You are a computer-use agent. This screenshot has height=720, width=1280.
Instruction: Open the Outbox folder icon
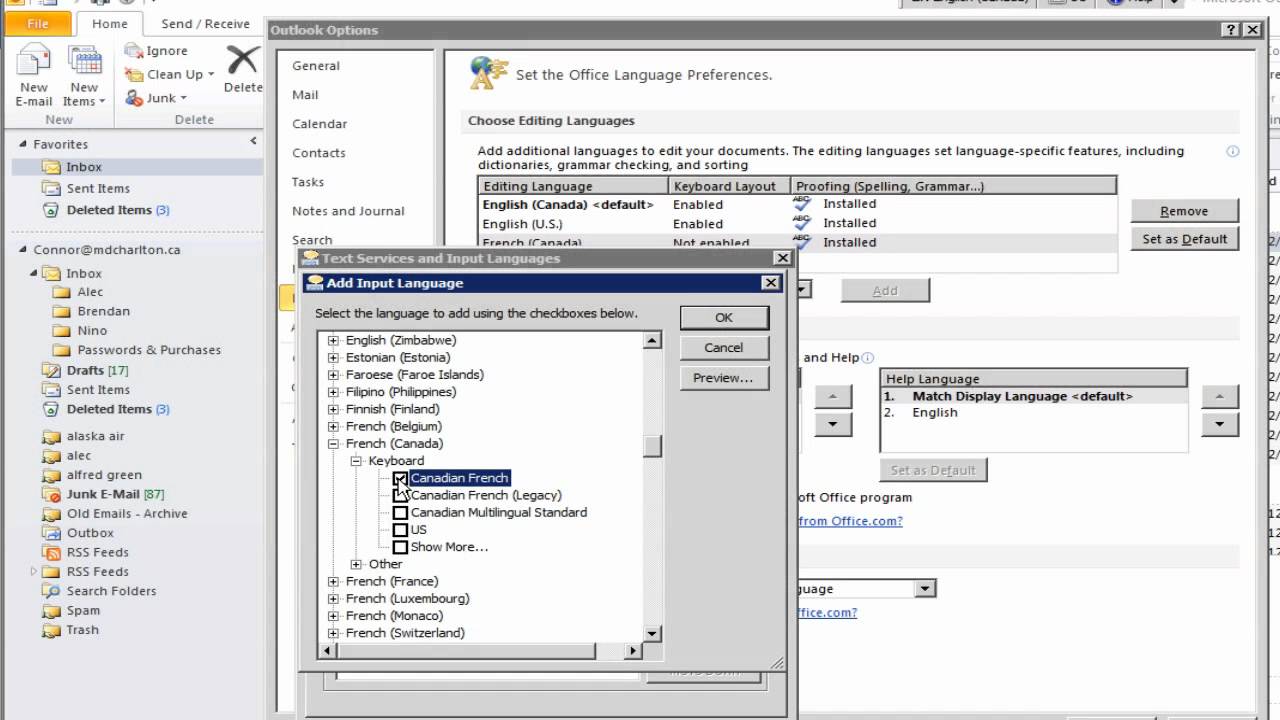[51, 533]
